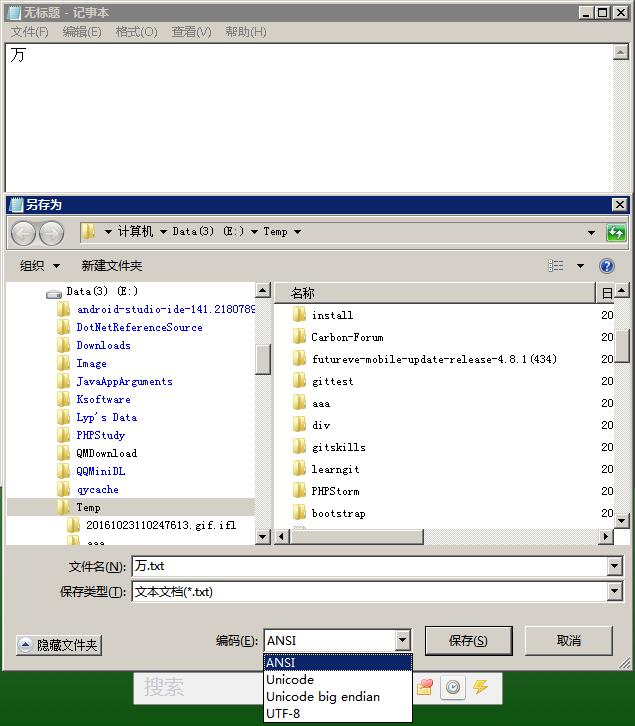Close the 另存为 dialog
This screenshot has height=726, width=635.
(x=619, y=205)
